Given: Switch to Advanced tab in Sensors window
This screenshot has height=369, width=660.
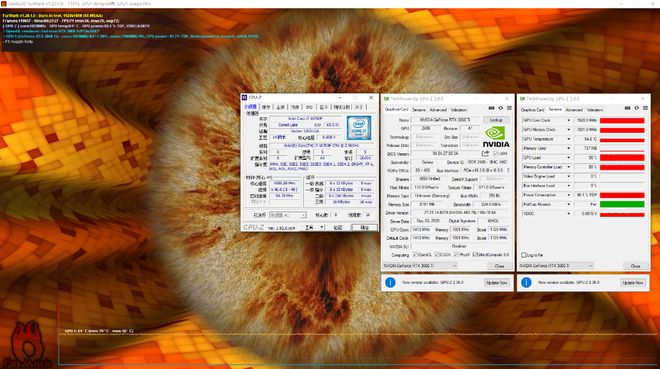Looking at the screenshot, I should click(574, 110).
